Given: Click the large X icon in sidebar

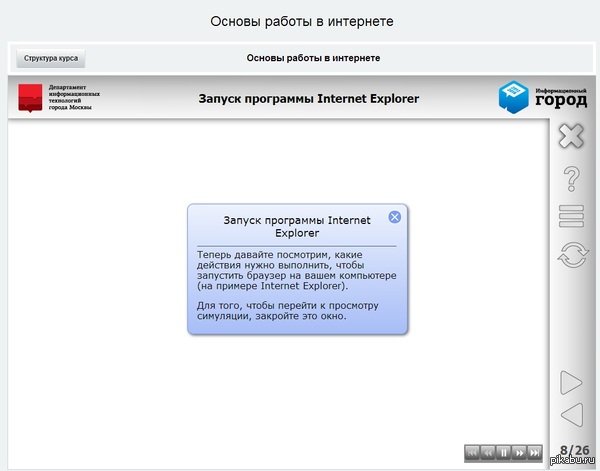Looking at the screenshot, I should point(571,135).
